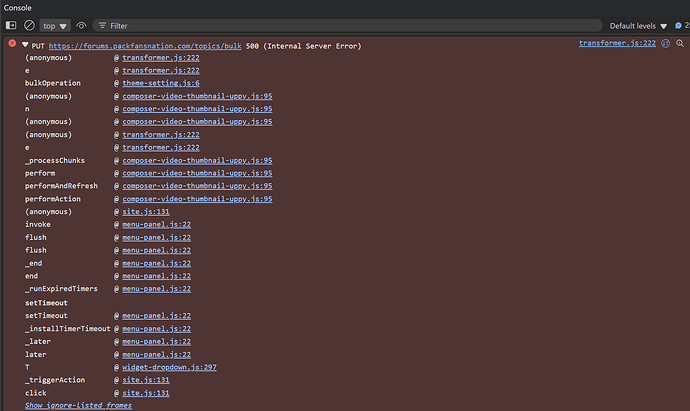Open source link on the perform frame
Image resolution: width=690 pixels, height=411 pixels.
click(197, 173)
